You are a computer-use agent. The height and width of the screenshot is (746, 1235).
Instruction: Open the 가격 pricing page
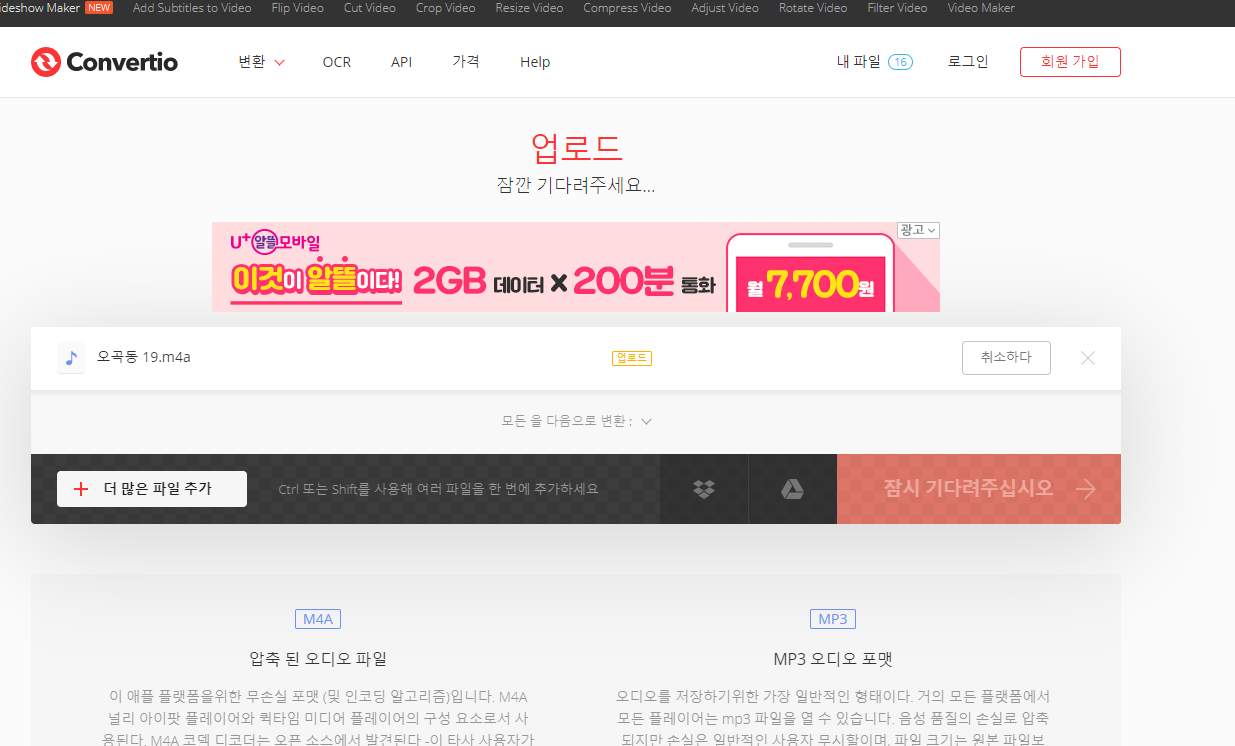(x=466, y=61)
